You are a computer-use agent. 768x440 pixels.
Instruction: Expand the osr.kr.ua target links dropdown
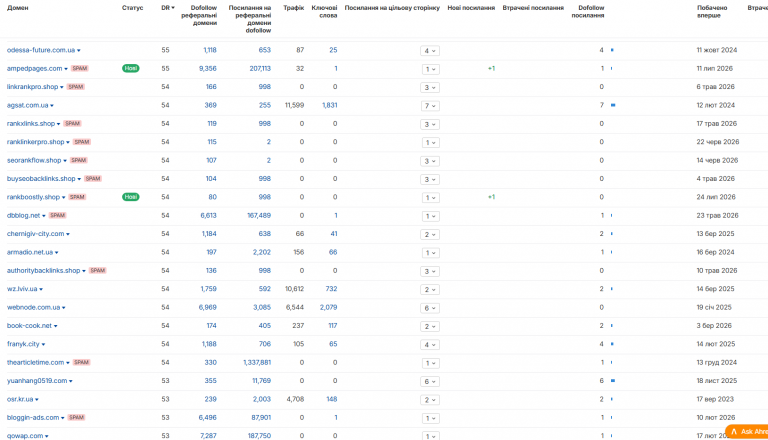[x=430, y=400]
